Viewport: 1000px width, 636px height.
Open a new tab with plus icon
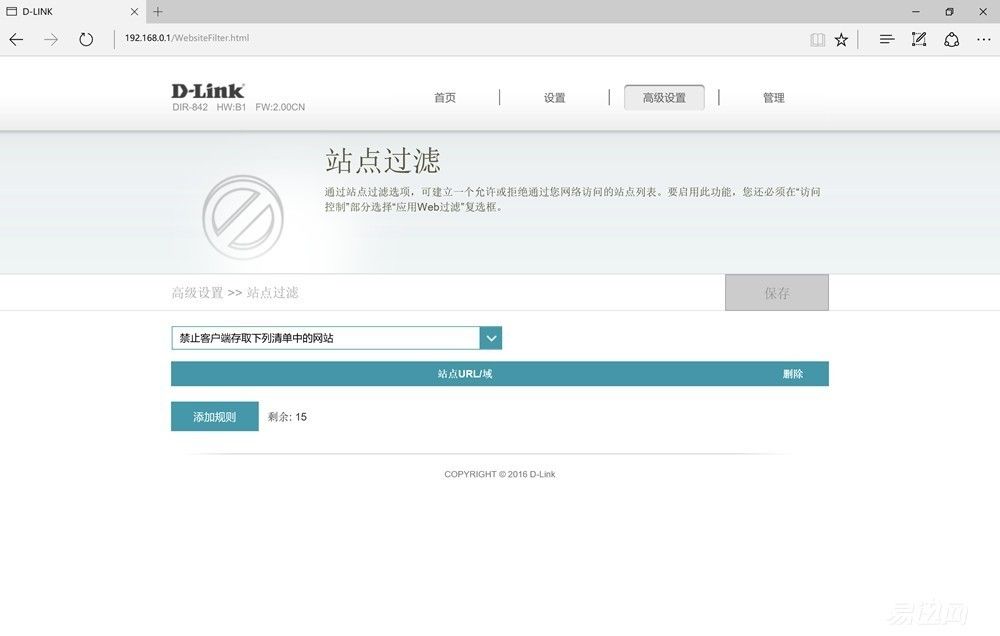(158, 11)
